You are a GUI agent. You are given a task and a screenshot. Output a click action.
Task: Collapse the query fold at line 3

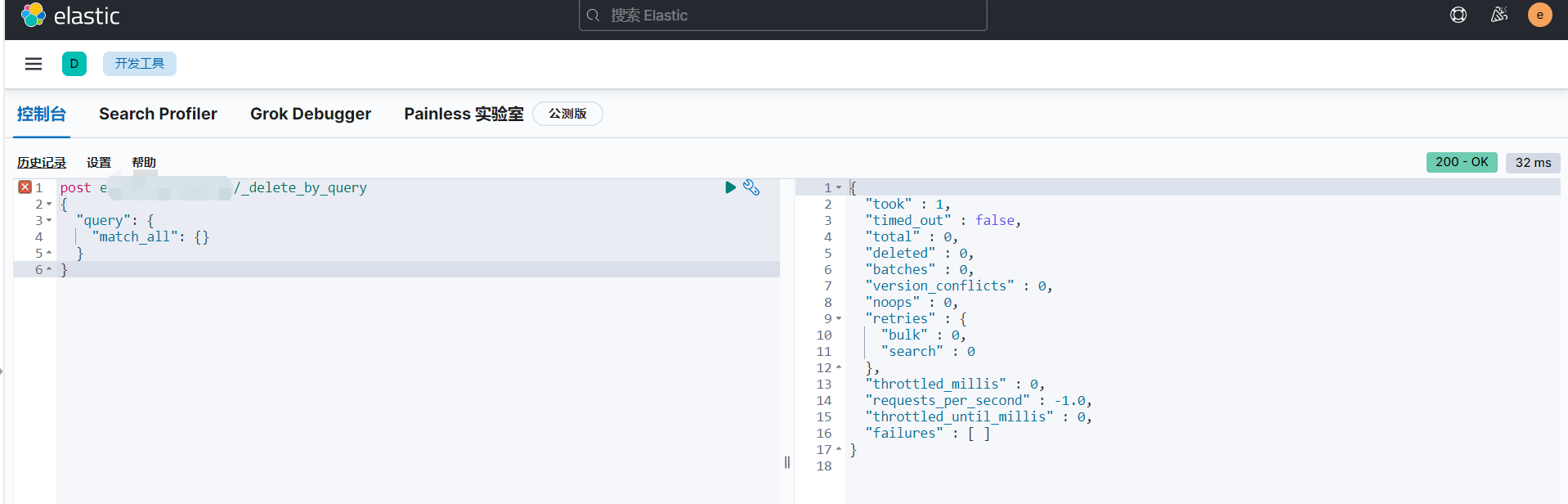[49, 221]
